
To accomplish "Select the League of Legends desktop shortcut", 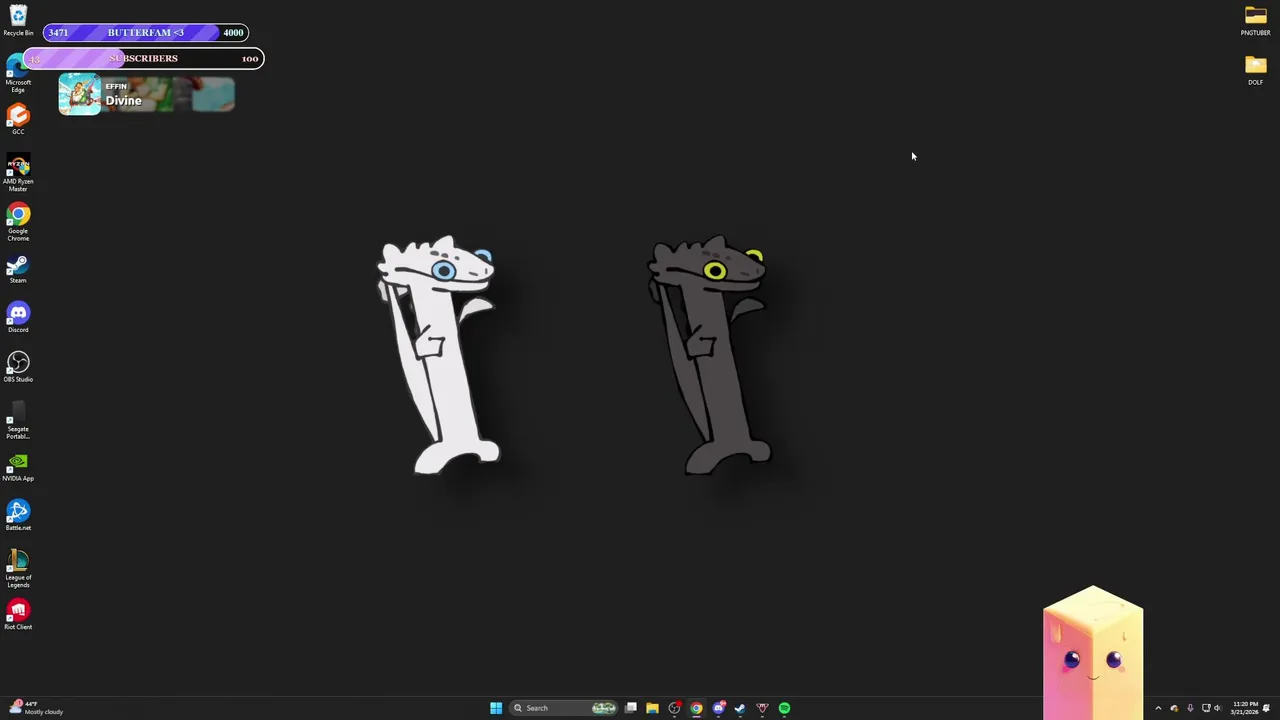I will (x=18, y=569).
